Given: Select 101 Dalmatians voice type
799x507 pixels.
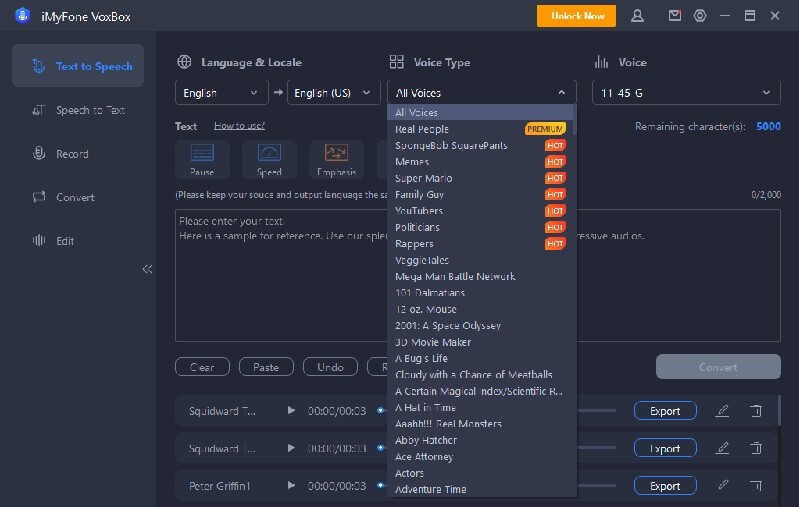Looking at the screenshot, I should tap(480, 292).
